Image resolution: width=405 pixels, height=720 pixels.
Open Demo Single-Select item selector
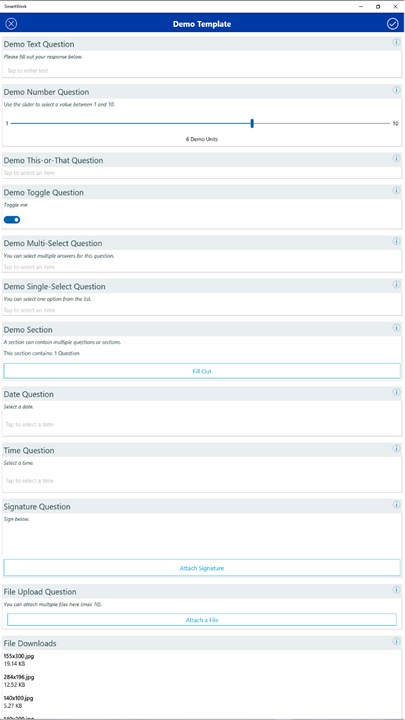click(x=202, y=310)
